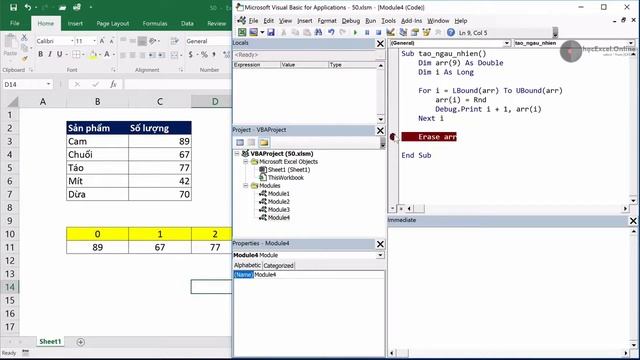
Task: Open the (General) object dropdown in code window
Action: click(x=507, y=43)
